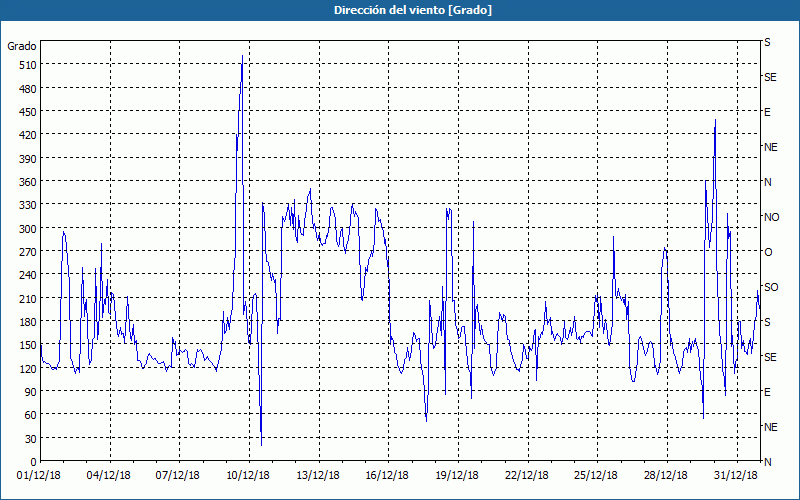The width and height of the screenshot is (800, 500).
Task: Select the 07/12/18 date label
Action: [x=178, y=476]
